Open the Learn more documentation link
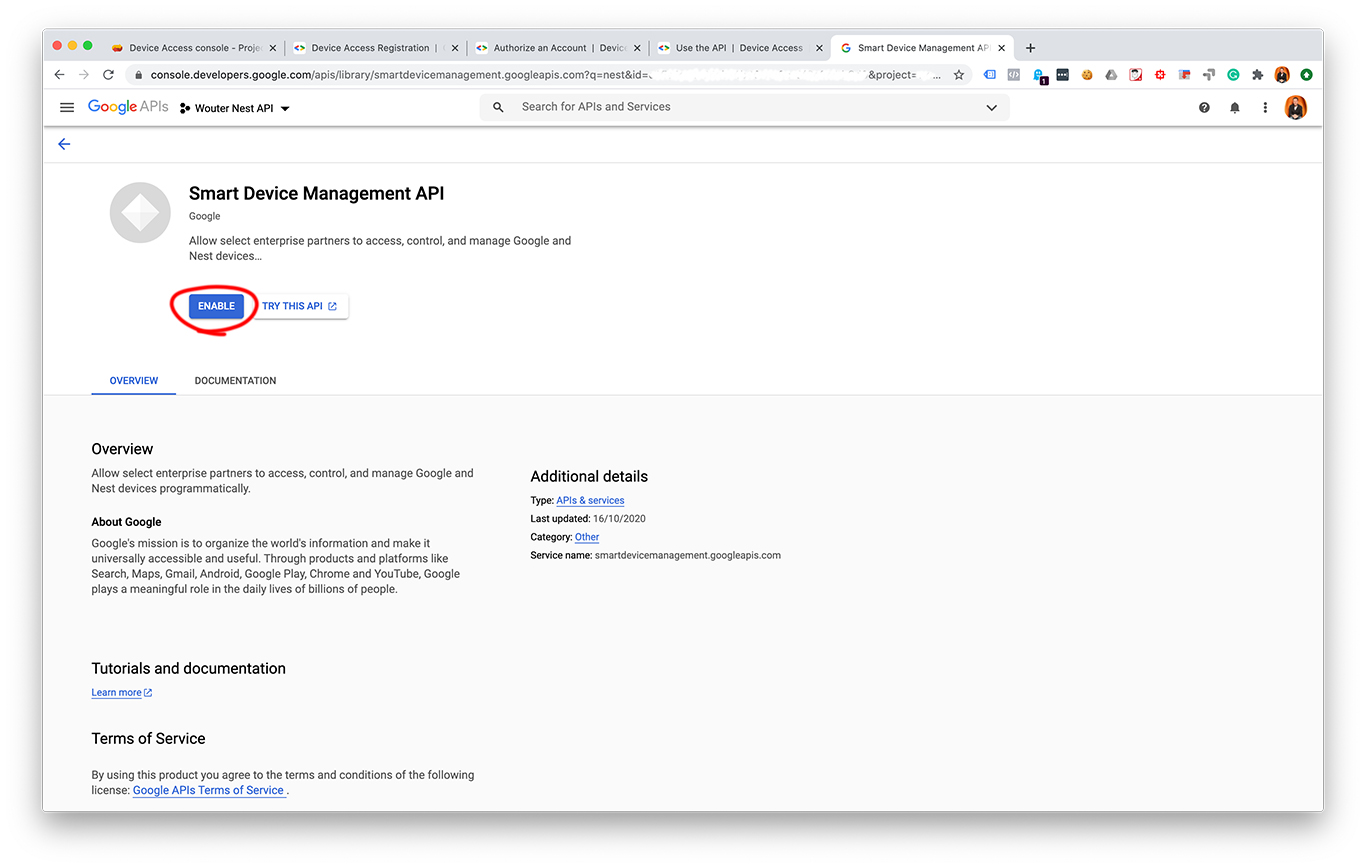Viewport: 1366px width, 868px height. (x=122, y=693)
